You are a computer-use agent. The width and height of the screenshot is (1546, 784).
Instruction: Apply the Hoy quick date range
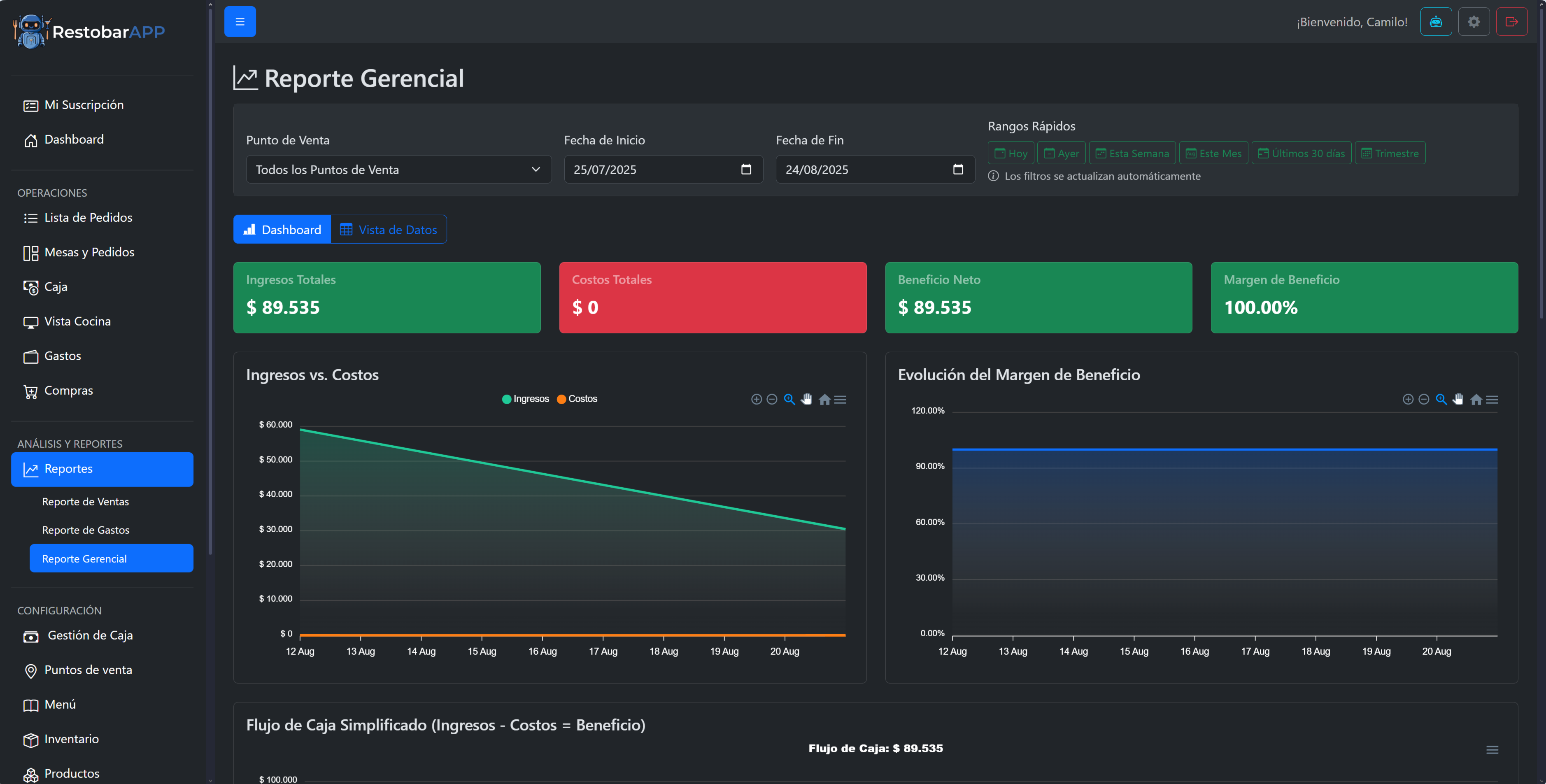pyautogui.click(x=1010, y=152)
